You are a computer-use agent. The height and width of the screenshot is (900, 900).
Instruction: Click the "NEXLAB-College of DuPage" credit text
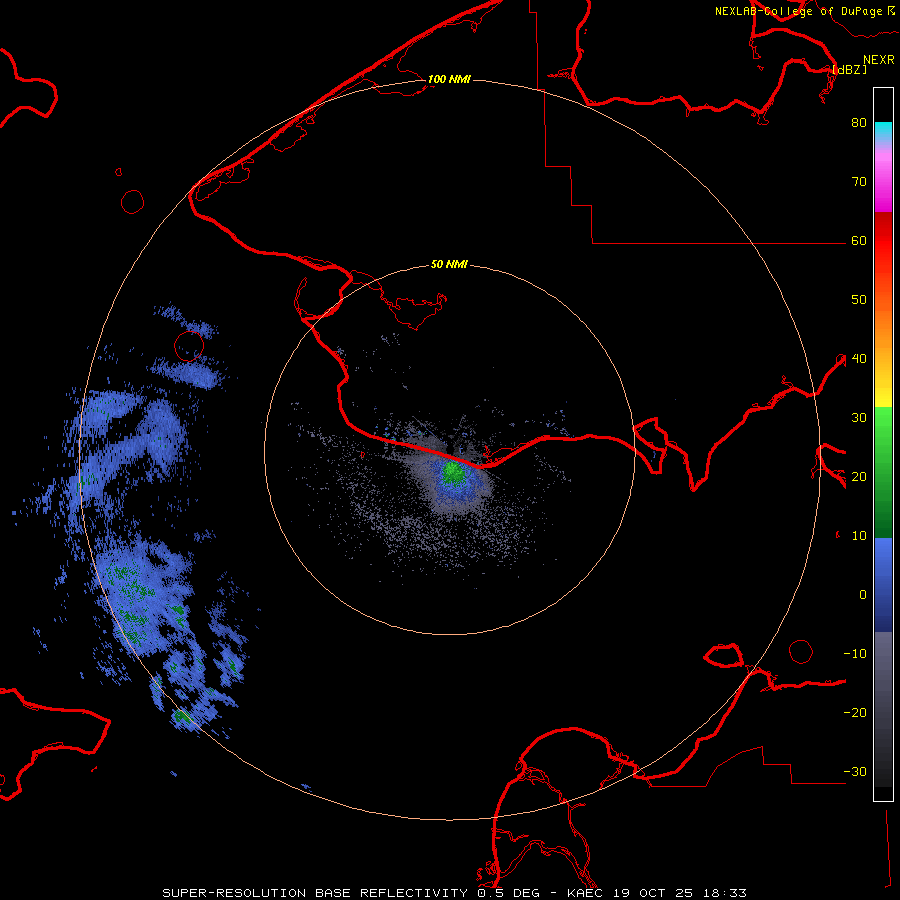(798, 11)
